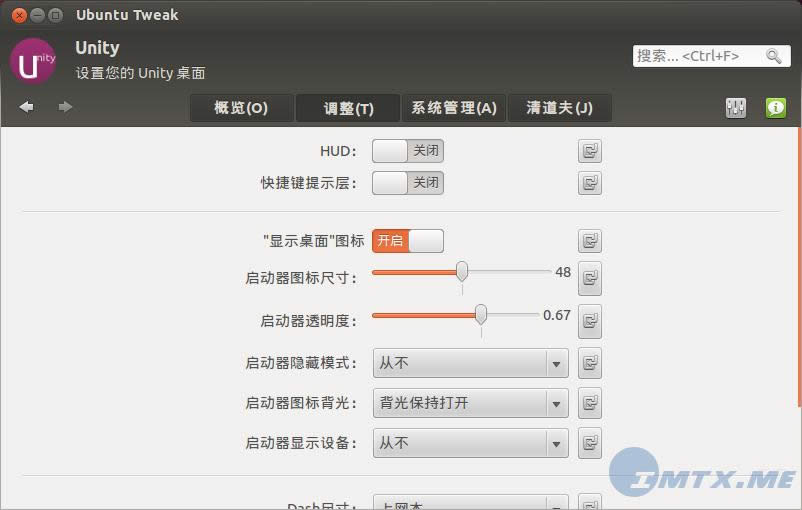
Task: Switch to the 概览(O) tab
Action: pyautogui.click(x=241, y=108)
